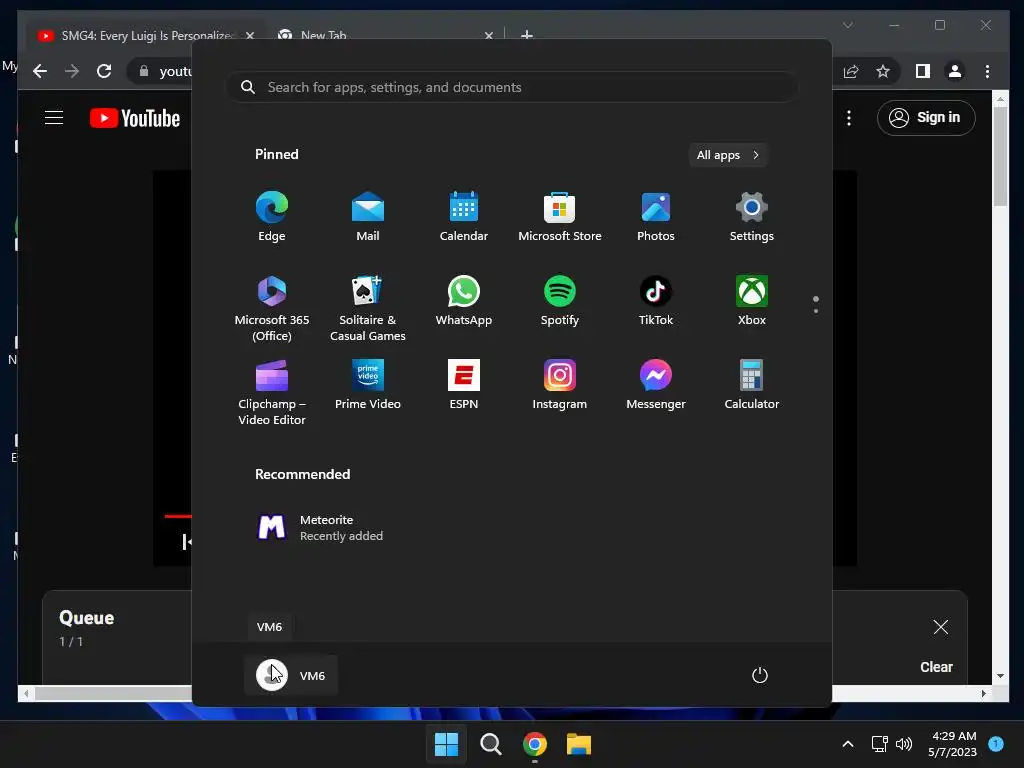Image resolution: width=1024 pixels, height=768 pixels.
Task: Launch the Calendar app
Action: (x=464, y=217)
